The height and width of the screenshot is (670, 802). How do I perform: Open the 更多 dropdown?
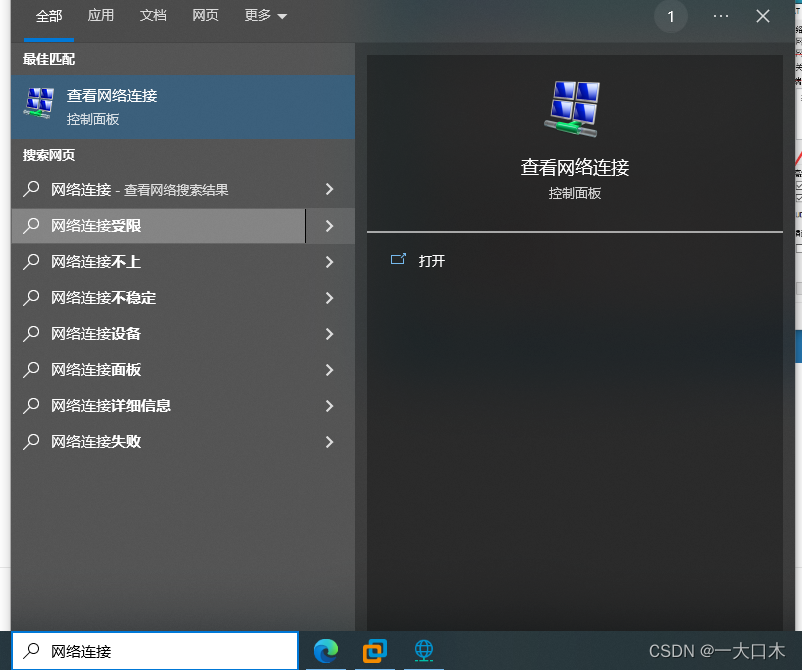click(x=265, y=16)
